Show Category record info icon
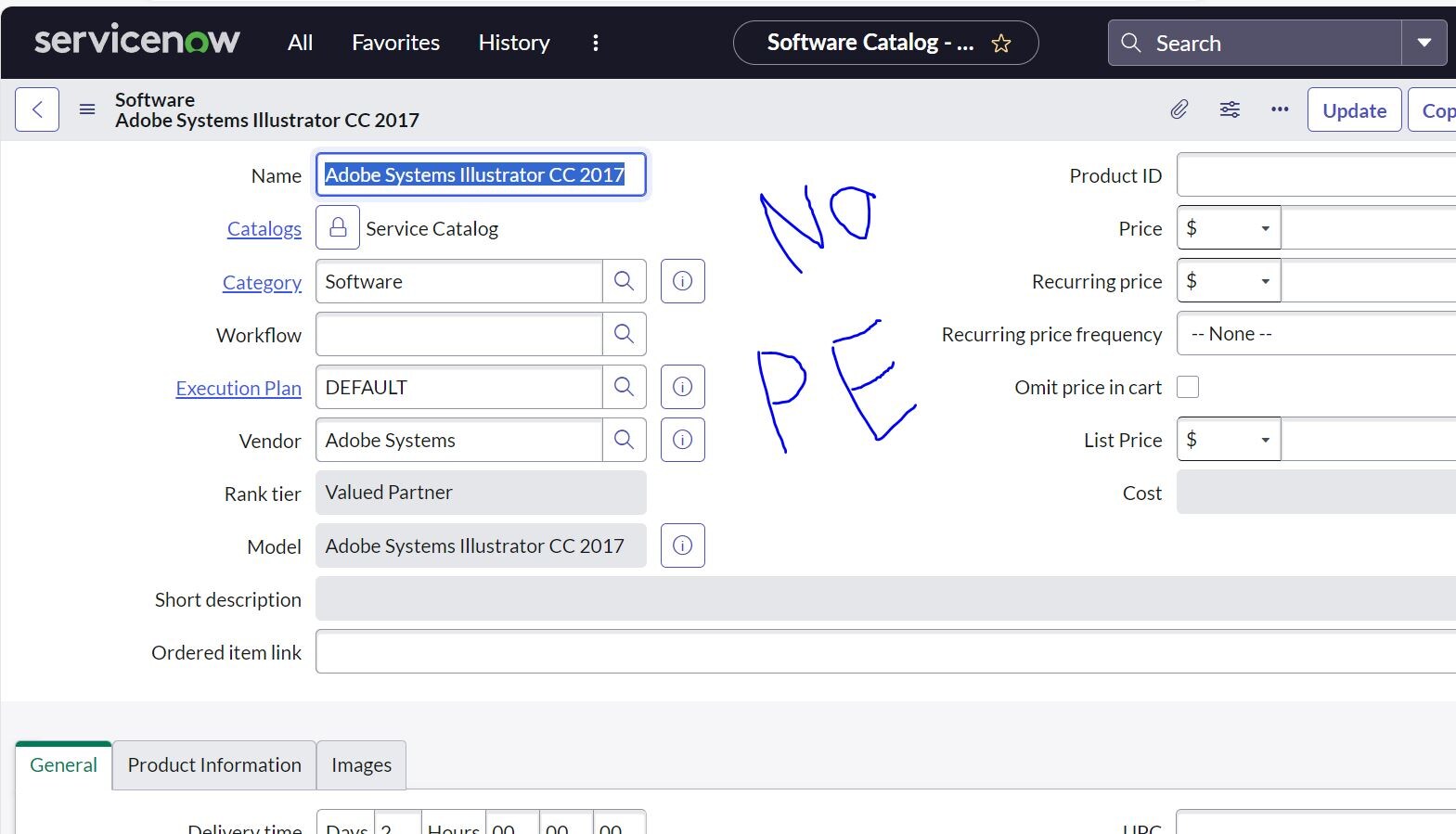 coord(683,281)
